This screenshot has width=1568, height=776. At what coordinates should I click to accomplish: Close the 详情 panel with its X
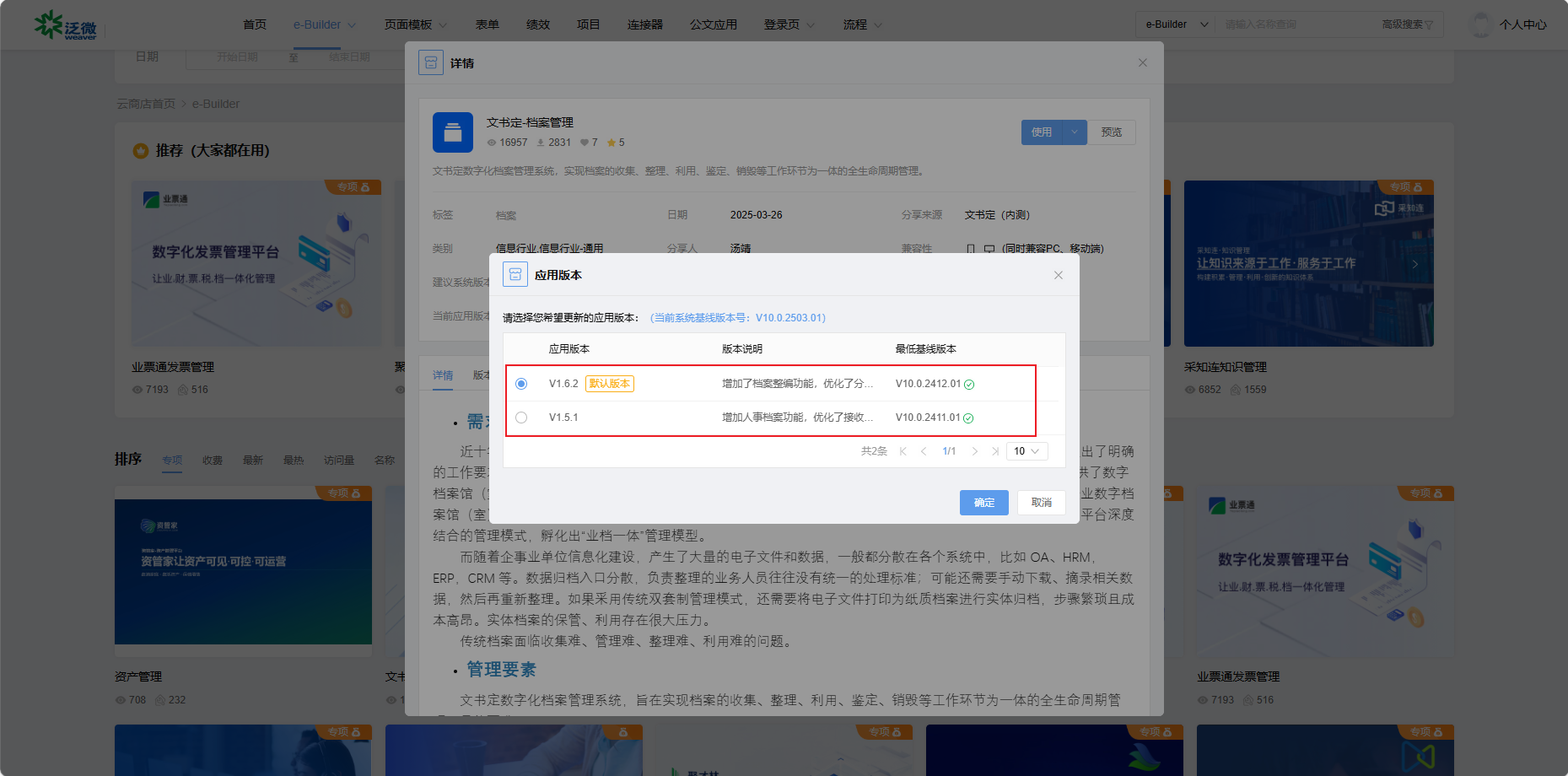pos(1143,62)
